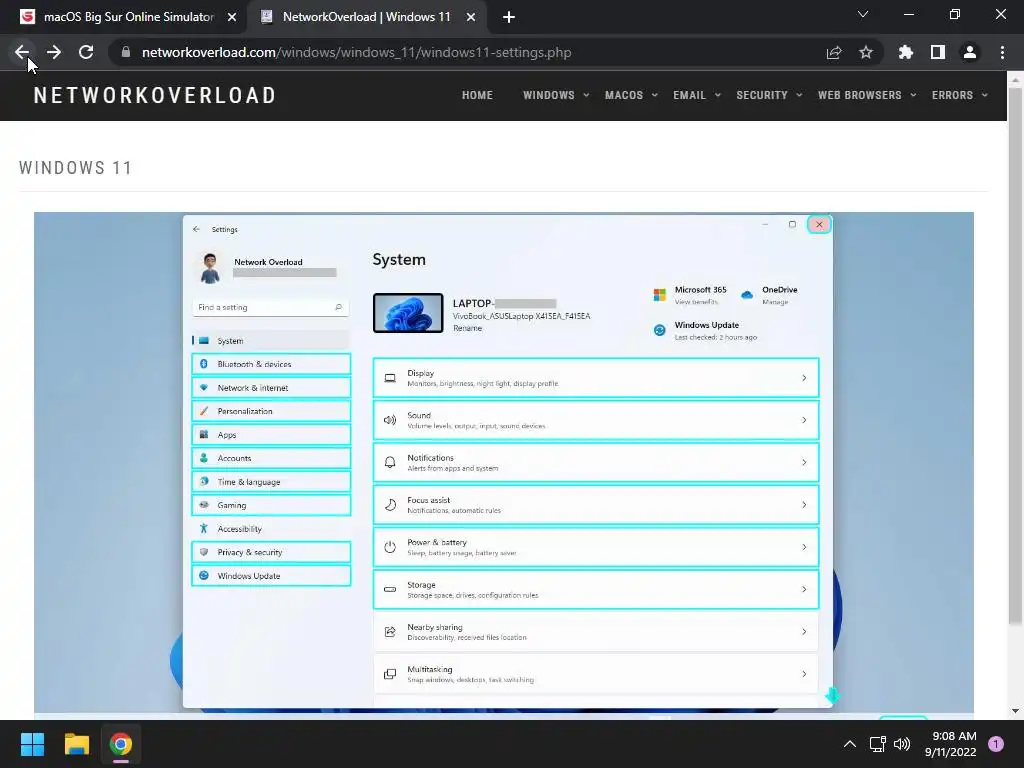Open Chrome three-dot menu
The image size is (1024, 768).
tap(1002, 52)
